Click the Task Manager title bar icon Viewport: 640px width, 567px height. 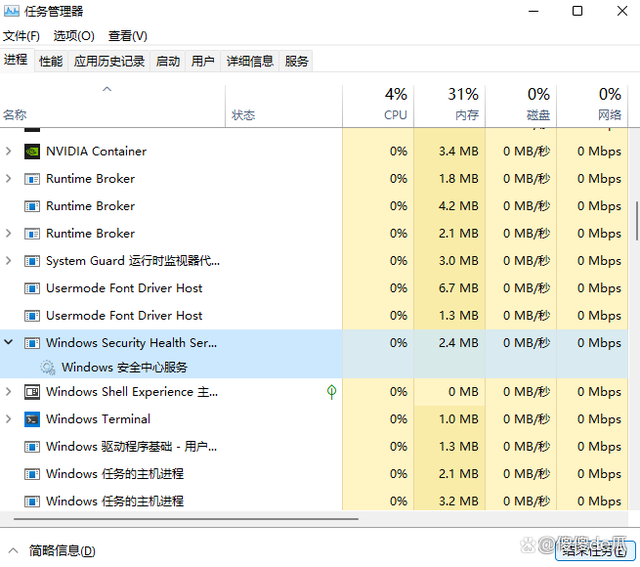(11, 11)
